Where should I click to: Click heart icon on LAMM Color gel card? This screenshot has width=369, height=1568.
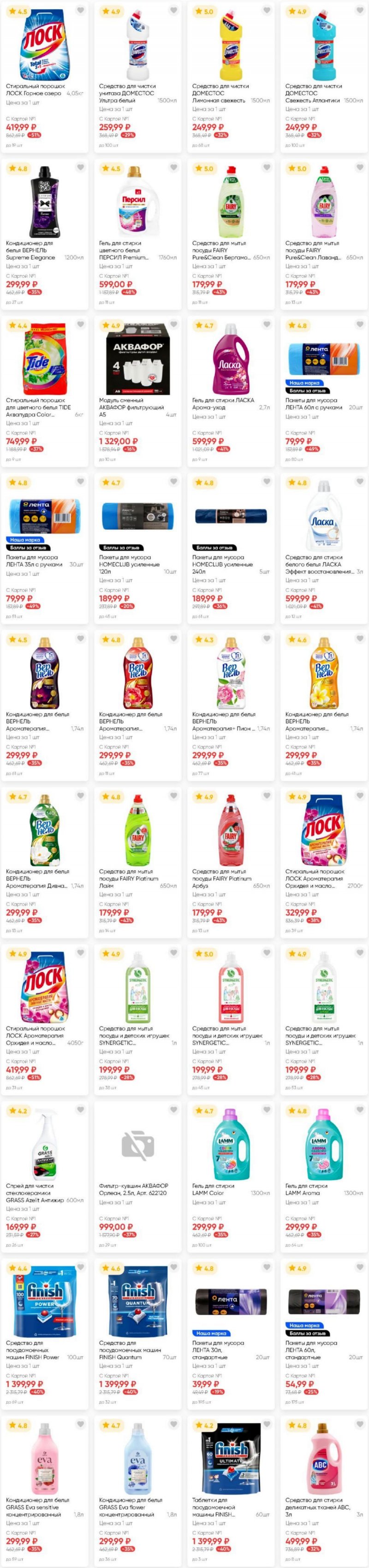click(266, 1110)
